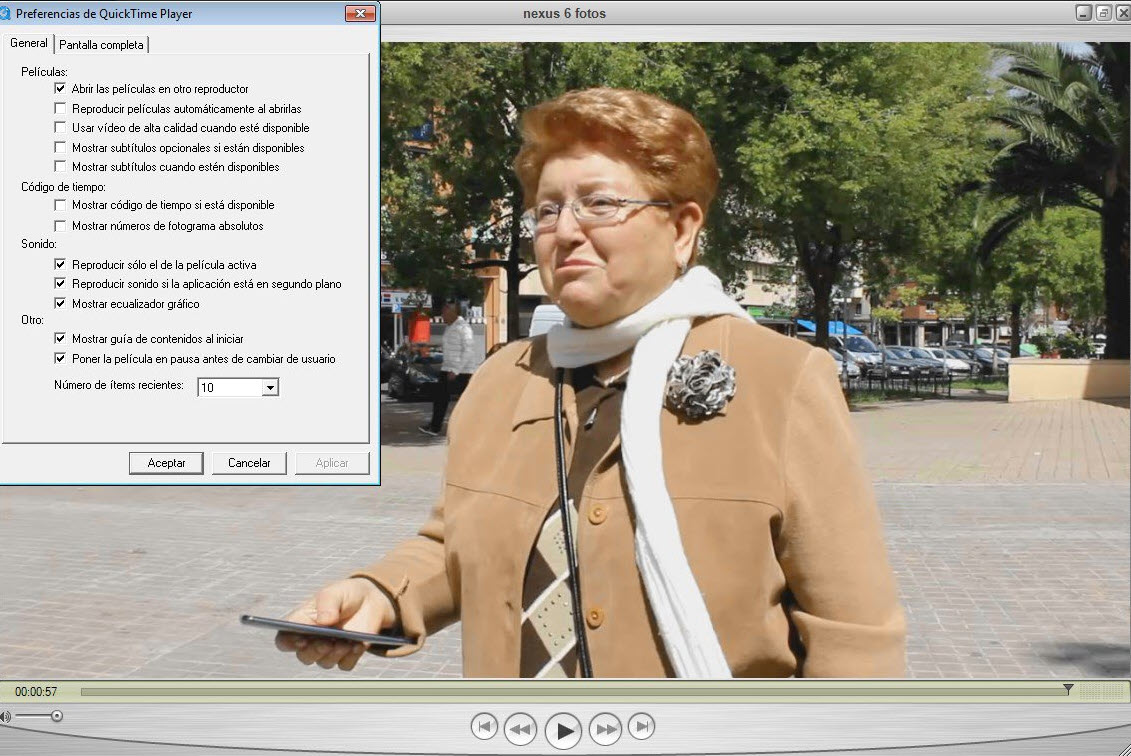Click the QuickTime icon in the dialog title bar

tap(6, 14)
